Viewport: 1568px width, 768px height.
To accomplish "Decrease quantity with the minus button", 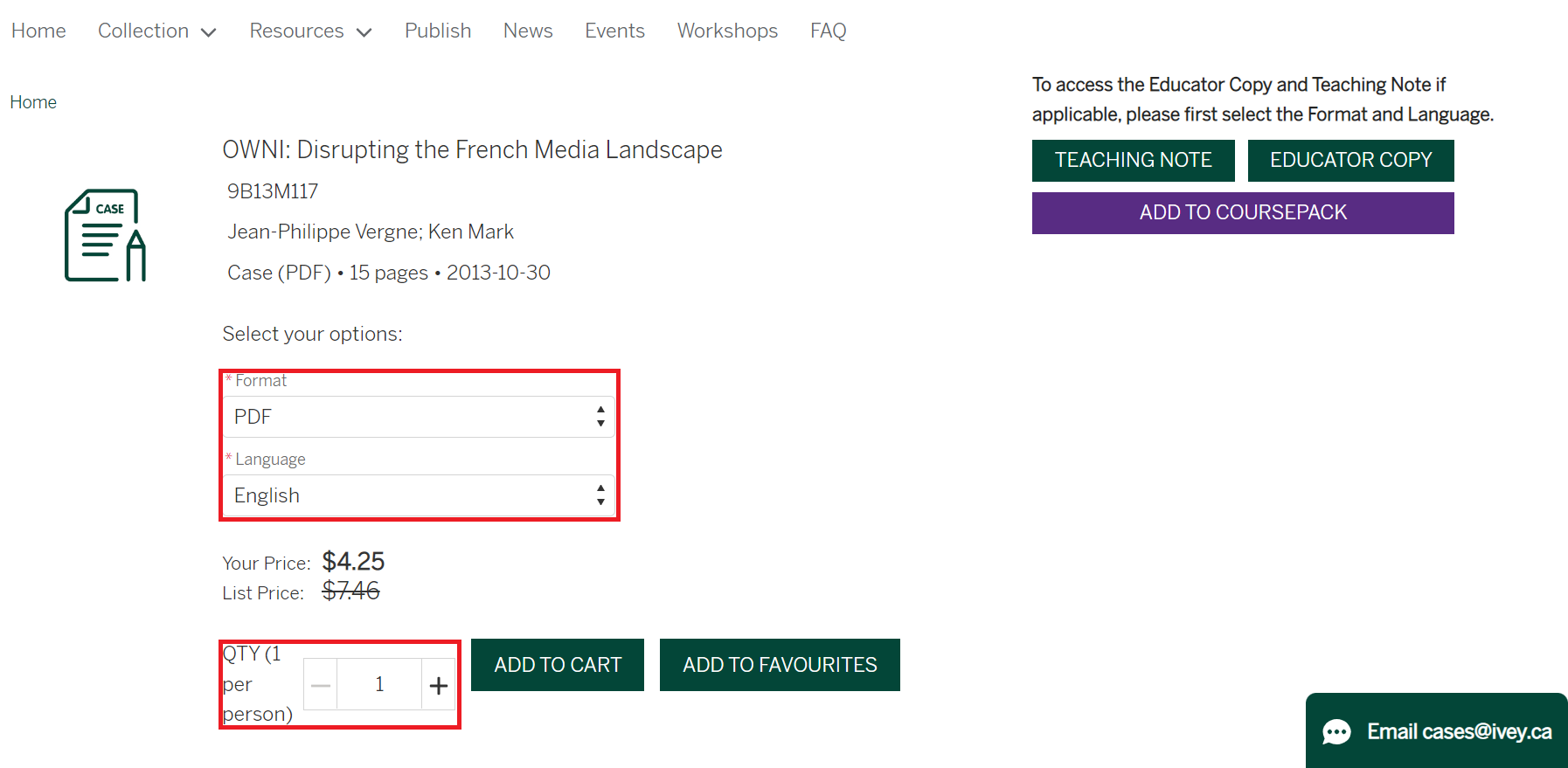I will [x=321, y=685].
